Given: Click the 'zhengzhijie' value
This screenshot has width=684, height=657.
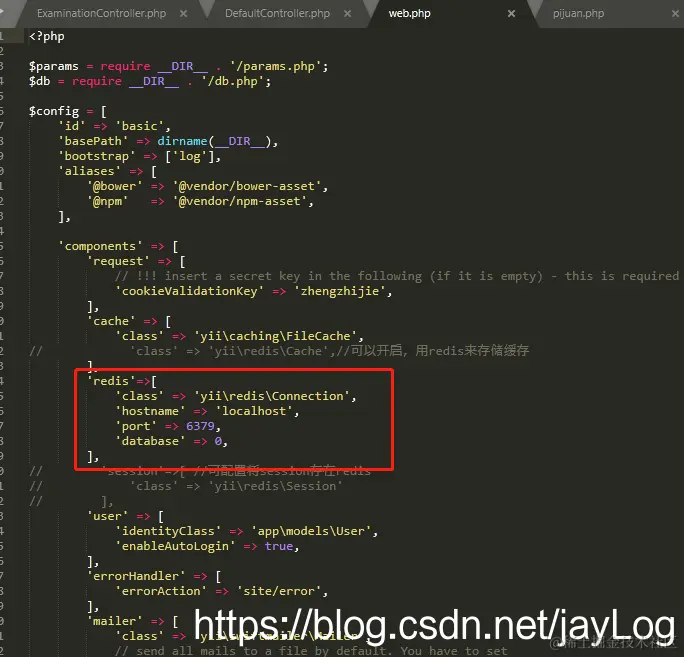Looking at the screenshot, I should pyautogui.click(x=340, y=291).
